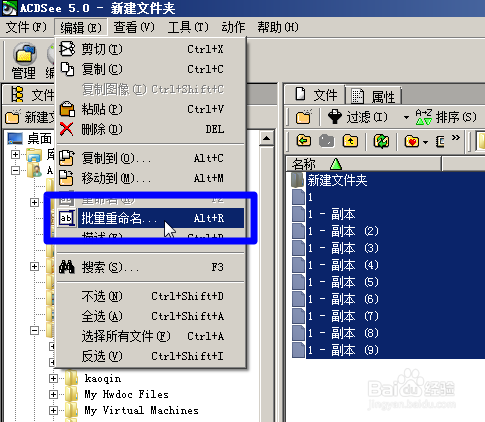
Task: Click the ACDSee eye title bar icon
Action: coord(9,8)
